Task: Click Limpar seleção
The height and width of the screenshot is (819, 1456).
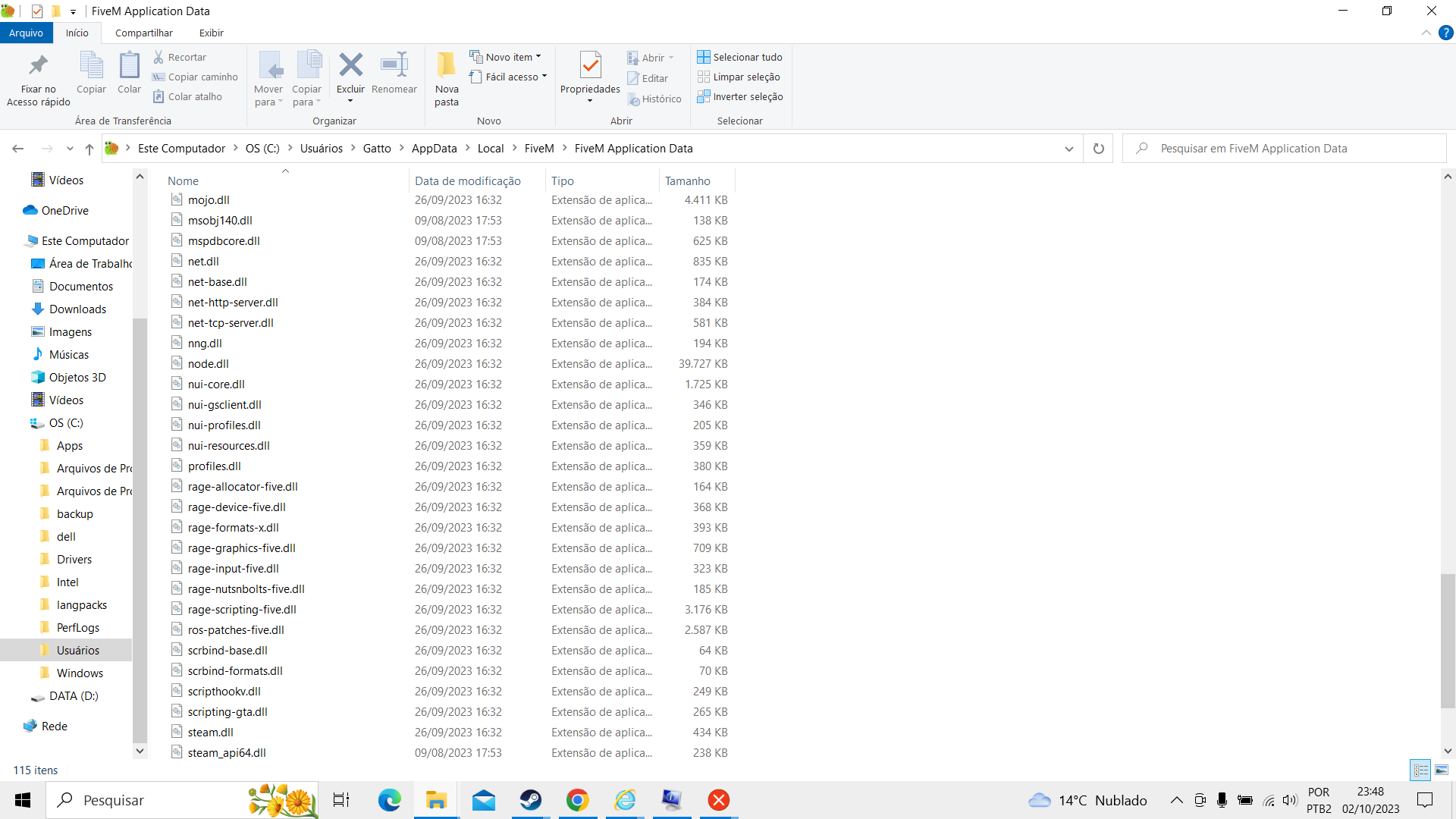Action: (x=739, y=77)
